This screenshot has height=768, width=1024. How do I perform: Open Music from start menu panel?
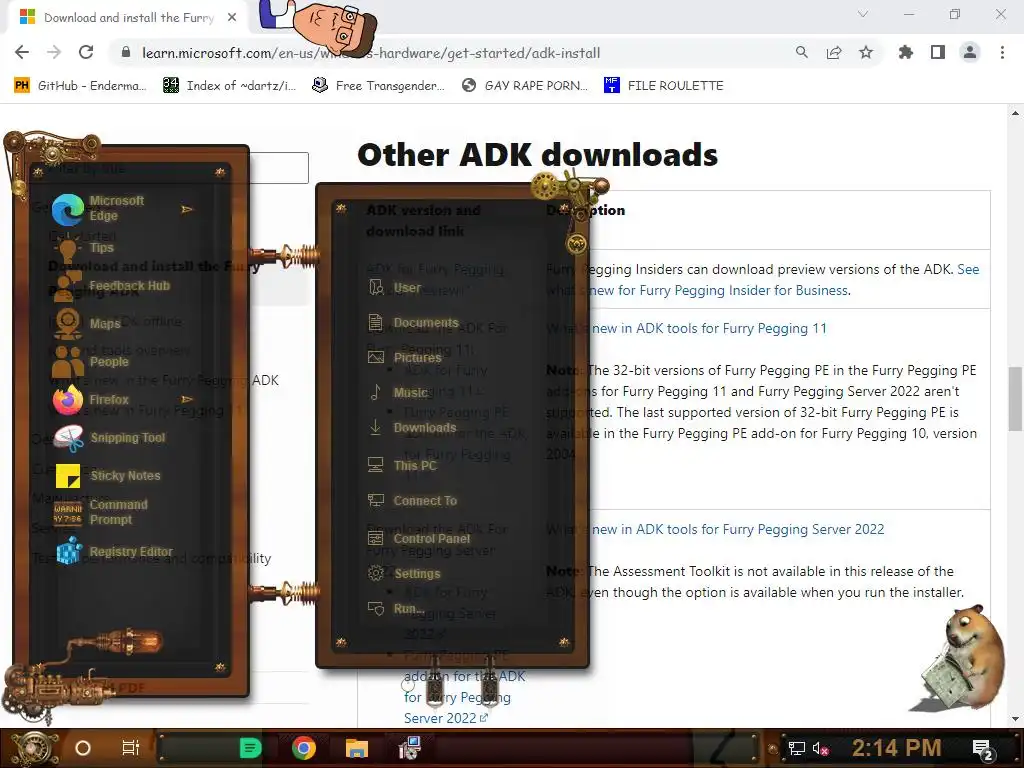(398, 392)
